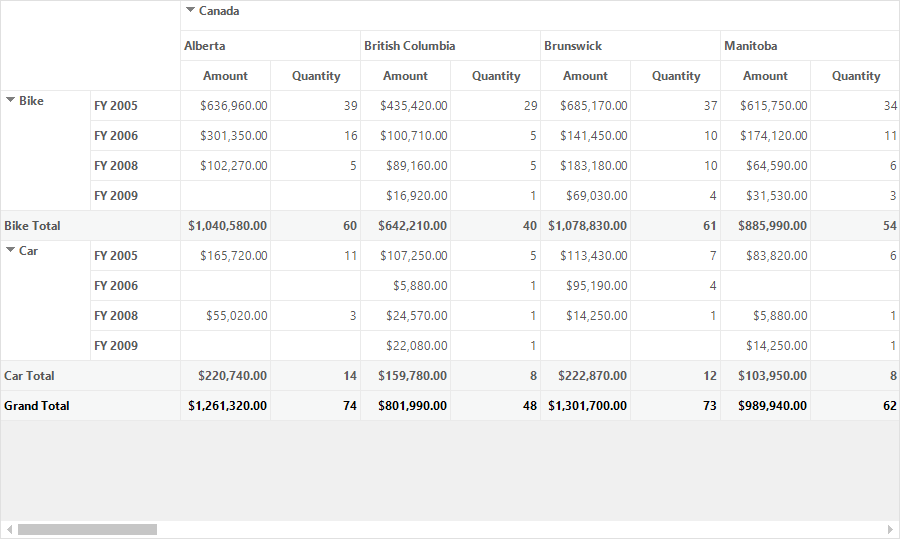Click Alberta Amount column header
Viewport: 900px width, 539px height.
click(x=226, y=76)
